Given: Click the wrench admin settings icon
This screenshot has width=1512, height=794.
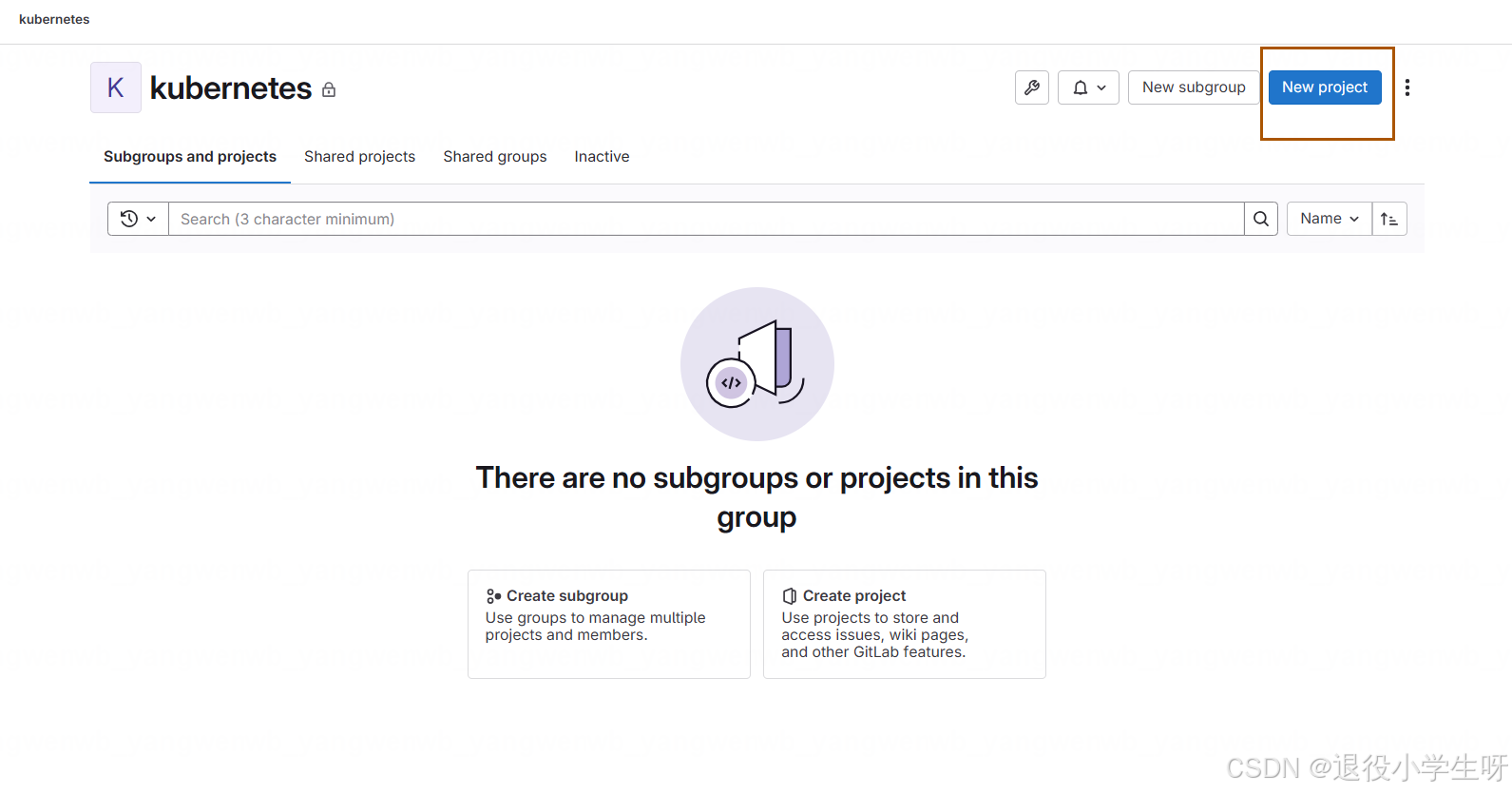Looking at the screenshot, I should tap(1031, 87).
